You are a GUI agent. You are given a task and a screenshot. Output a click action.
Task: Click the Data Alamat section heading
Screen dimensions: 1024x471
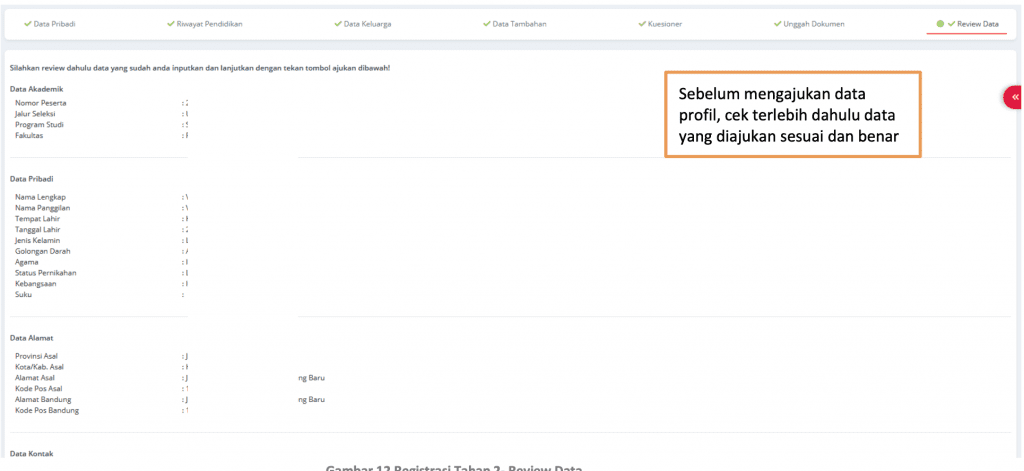33,338
